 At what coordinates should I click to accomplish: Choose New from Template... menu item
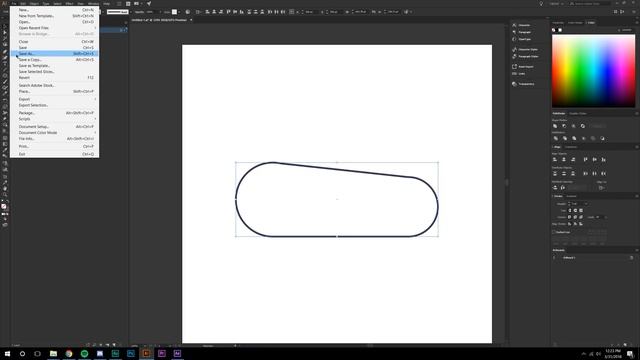coord(54,16)
